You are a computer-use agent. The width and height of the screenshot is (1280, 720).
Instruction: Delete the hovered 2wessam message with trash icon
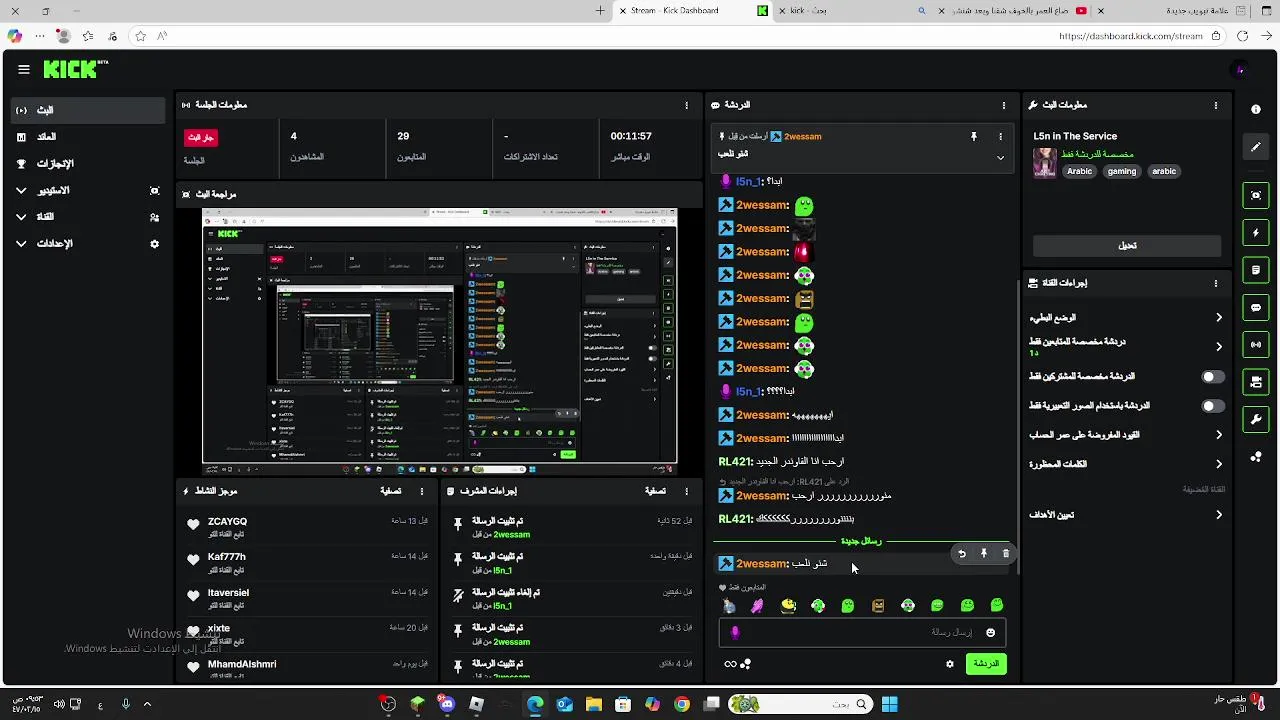tap(1006, 554)
